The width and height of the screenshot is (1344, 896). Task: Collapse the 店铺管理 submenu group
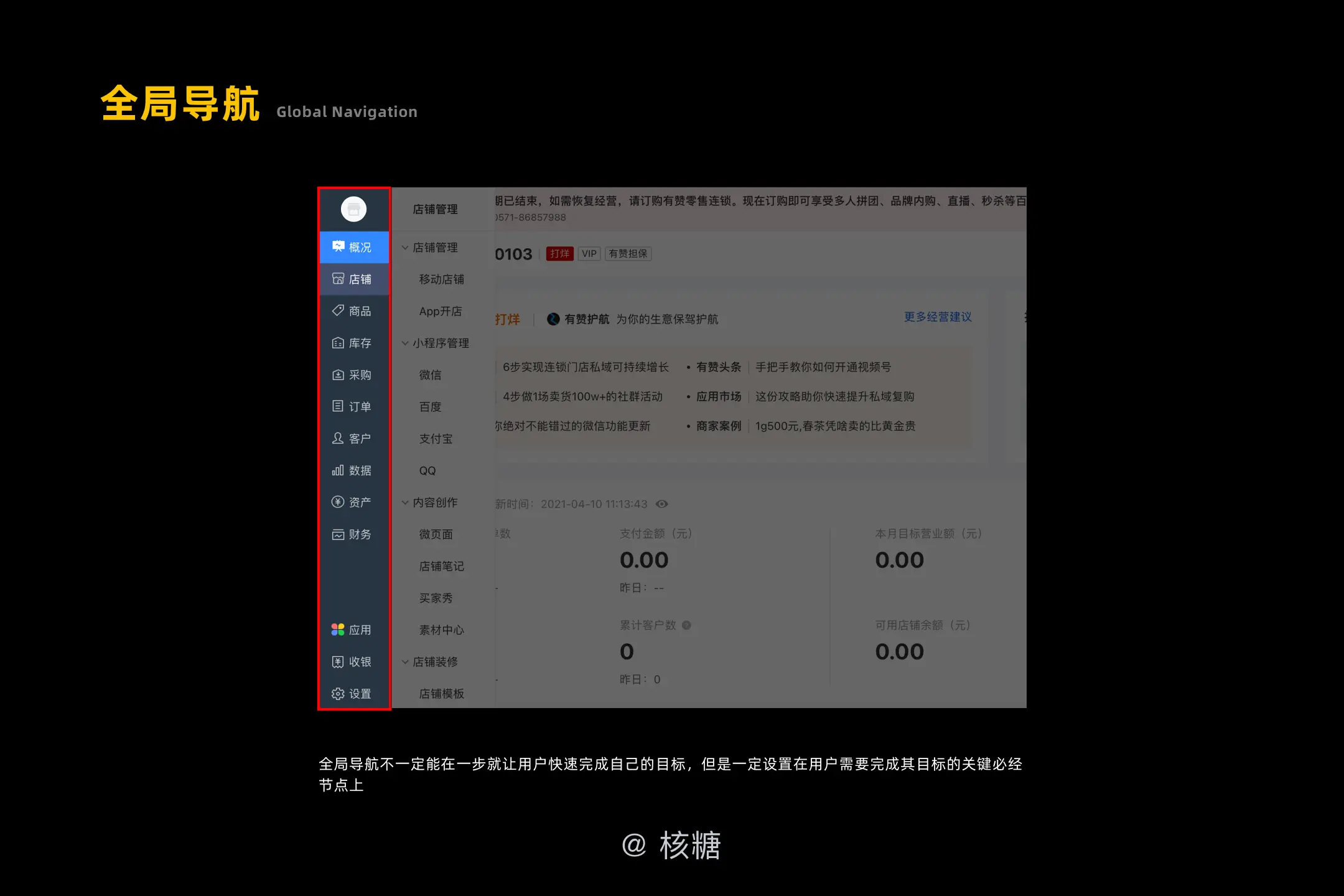(405, 248)
